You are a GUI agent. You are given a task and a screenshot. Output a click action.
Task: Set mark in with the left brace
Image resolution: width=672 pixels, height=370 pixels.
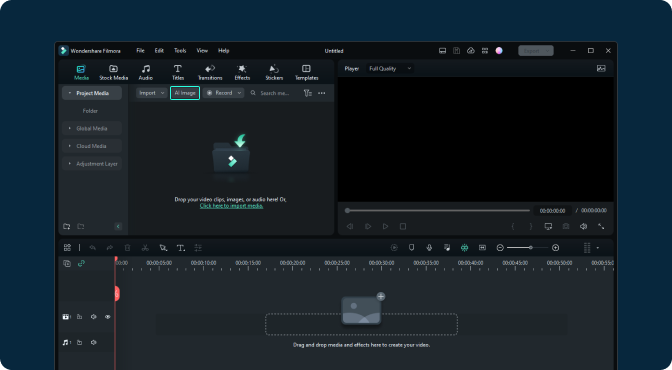click(513, 226)
